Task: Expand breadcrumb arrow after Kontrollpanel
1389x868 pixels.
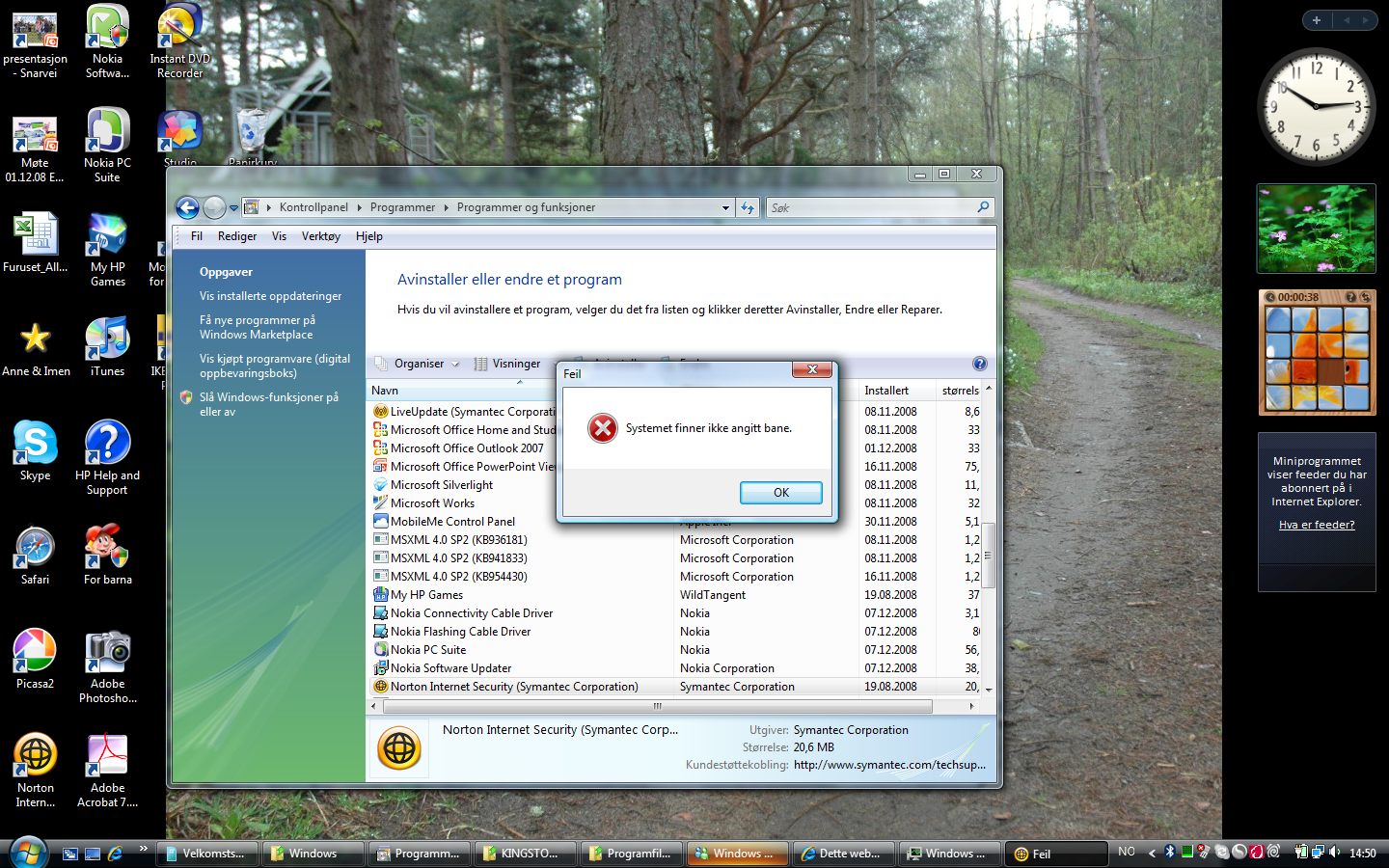Action: (359, 207)
